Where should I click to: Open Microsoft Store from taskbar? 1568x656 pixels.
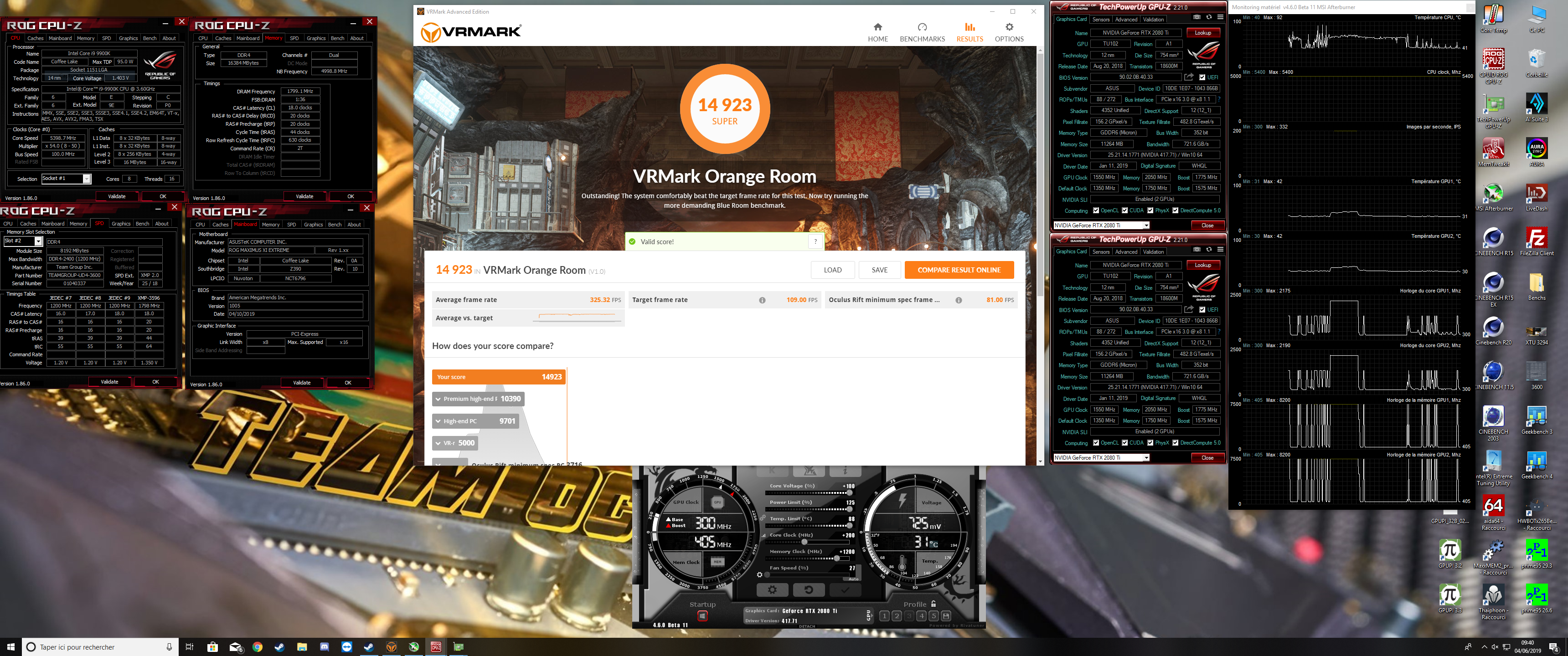point(212,647)
